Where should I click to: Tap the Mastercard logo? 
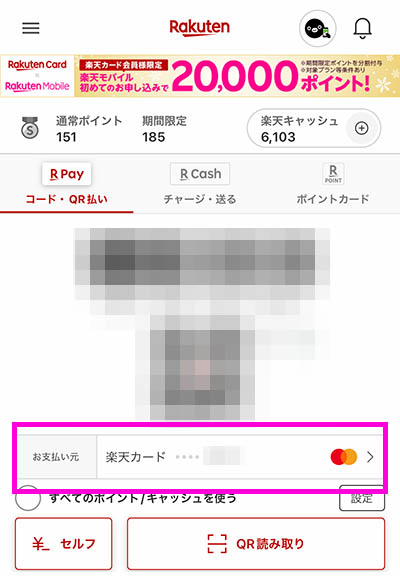[x=344, y=457]
